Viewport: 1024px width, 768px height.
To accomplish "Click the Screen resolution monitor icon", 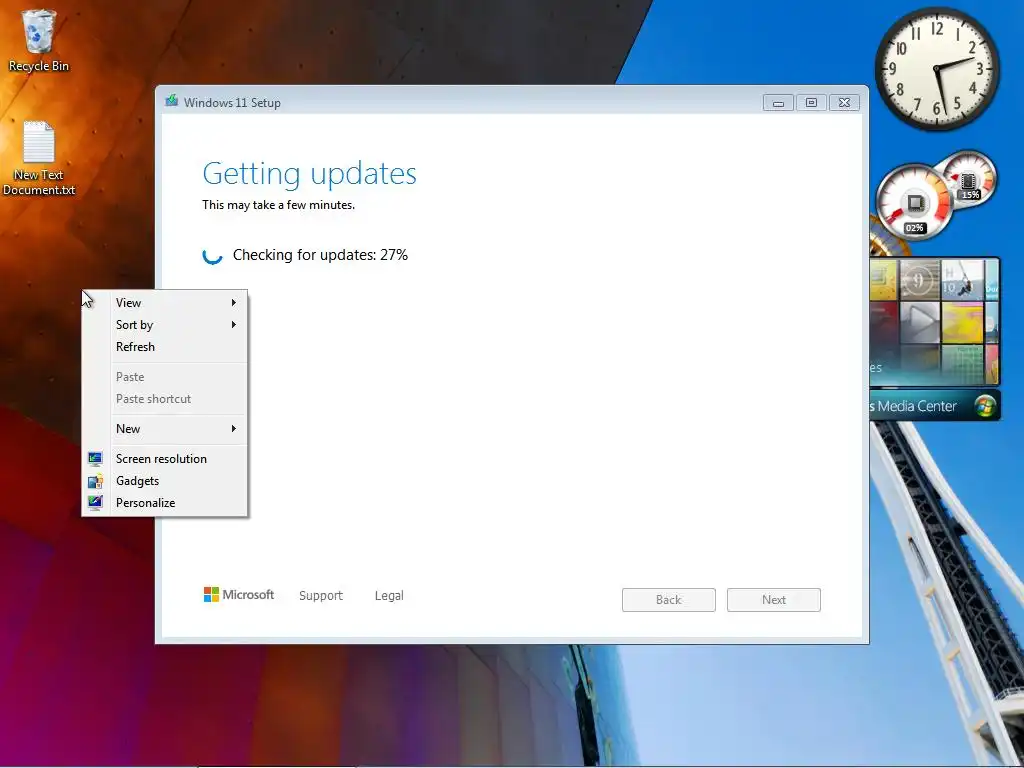I will click(95, 459).
